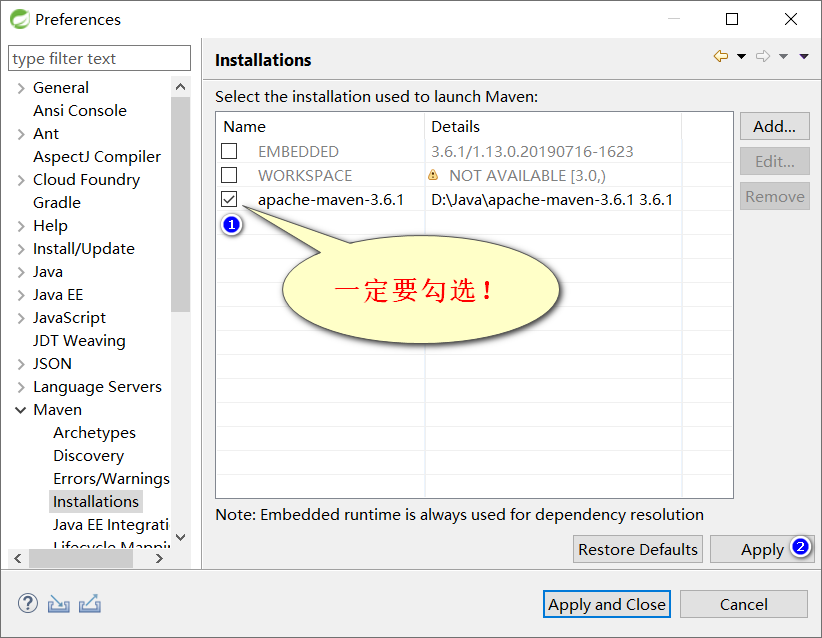
Task: Click the Details column header
Action: [x=553, y=126]
